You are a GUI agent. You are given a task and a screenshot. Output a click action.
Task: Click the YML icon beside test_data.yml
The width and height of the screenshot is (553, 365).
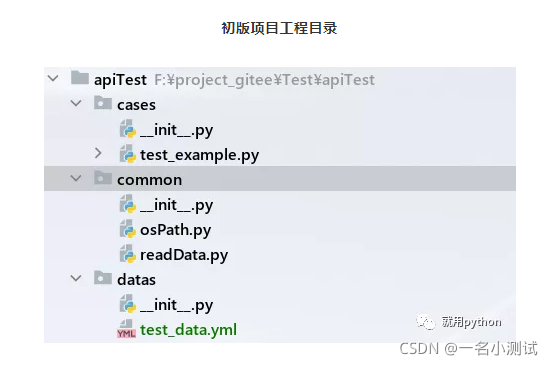[126, 329]
